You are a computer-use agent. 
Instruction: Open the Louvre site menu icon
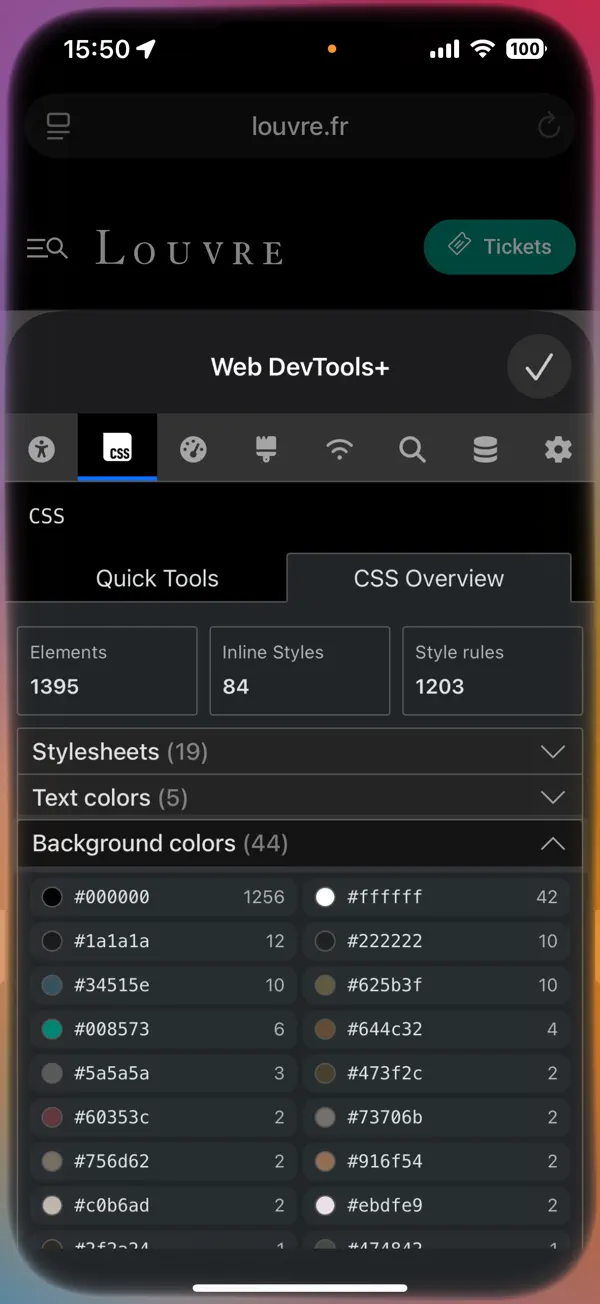46,247
